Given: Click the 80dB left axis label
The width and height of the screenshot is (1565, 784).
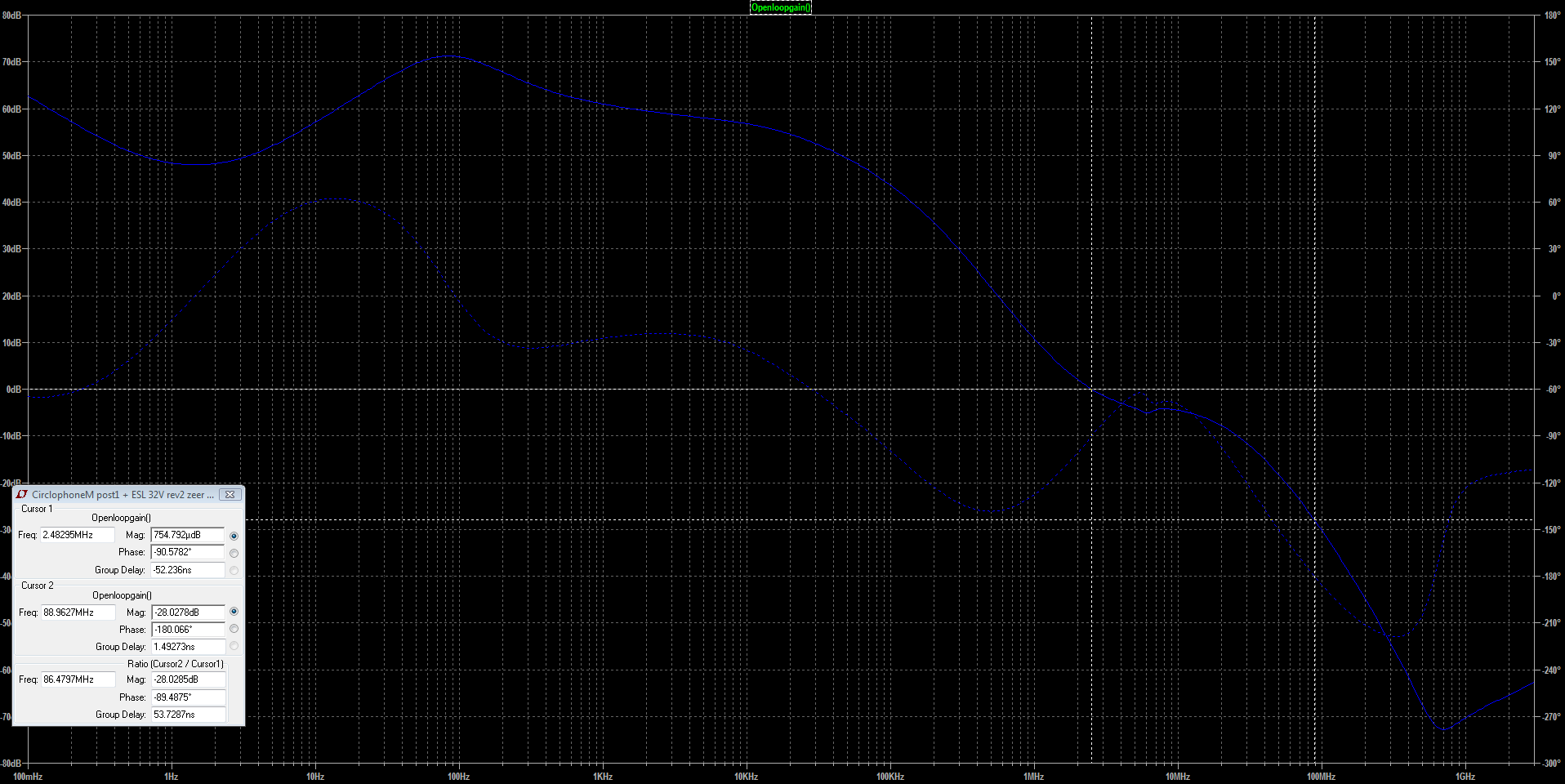Looking at the screenshot, I should coord(11,16).
